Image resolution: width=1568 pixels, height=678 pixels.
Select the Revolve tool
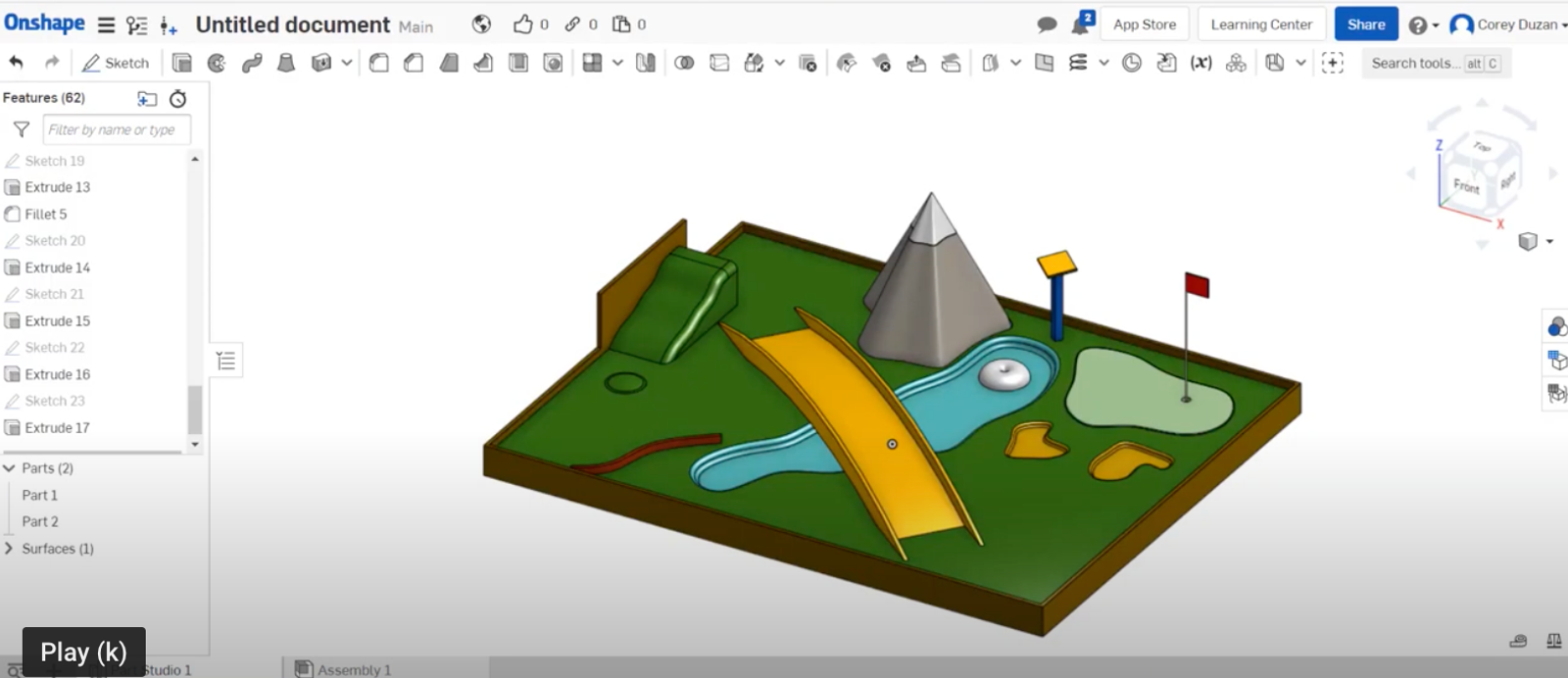tap(217, 64)
